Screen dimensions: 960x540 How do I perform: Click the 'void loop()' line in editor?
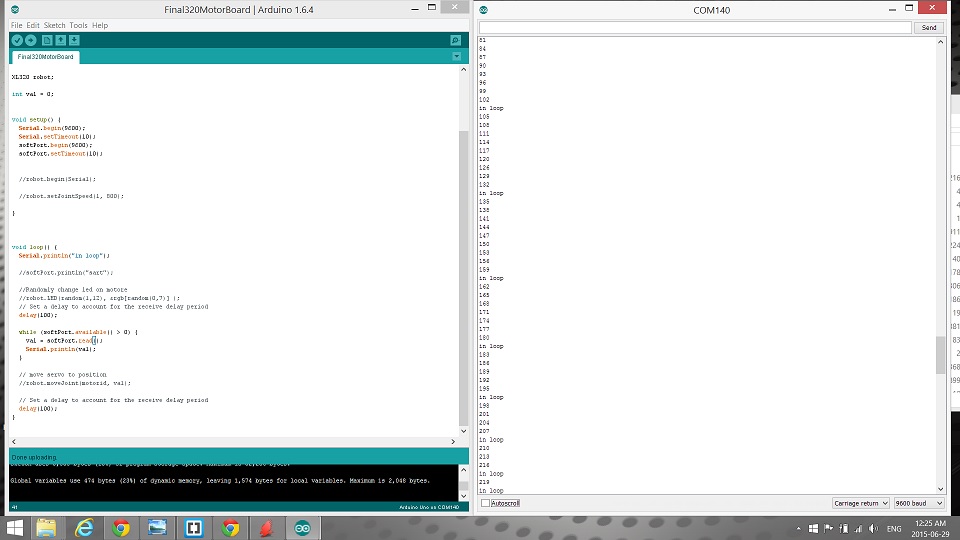click(34, 247)
